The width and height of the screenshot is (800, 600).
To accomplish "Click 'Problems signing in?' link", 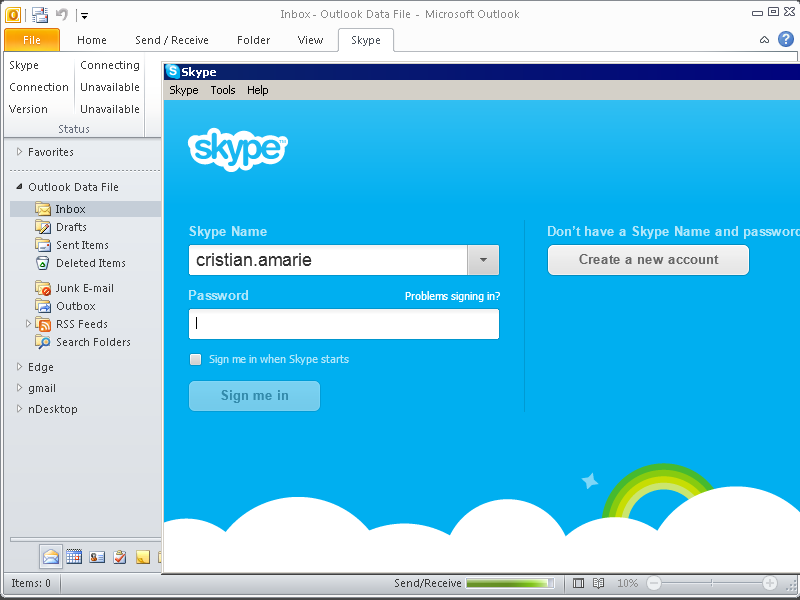I will tap(453, 296).
